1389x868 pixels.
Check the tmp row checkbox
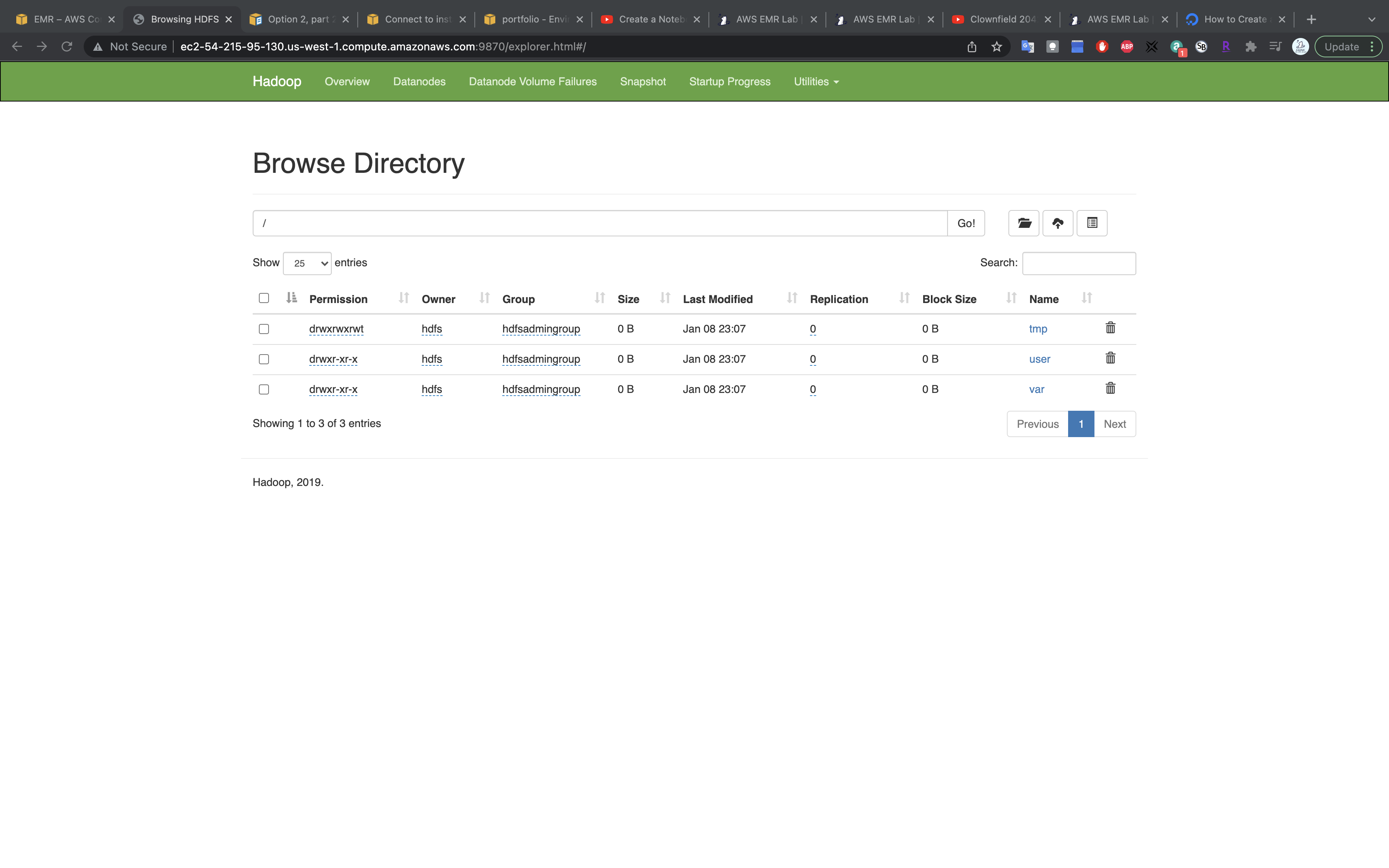(x=264, y=329)
